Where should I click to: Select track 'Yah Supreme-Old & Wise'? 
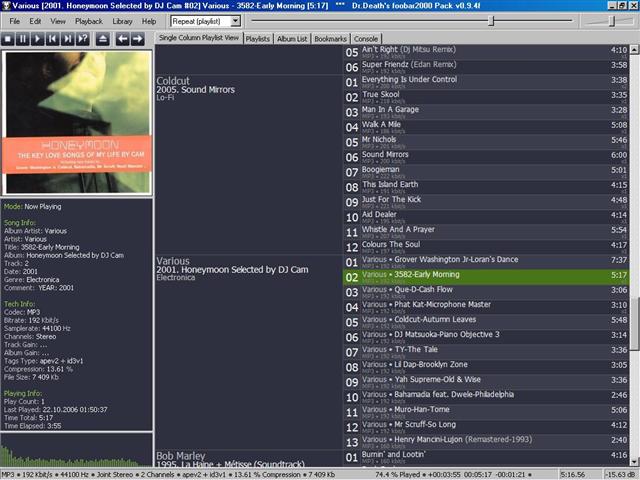486,382
